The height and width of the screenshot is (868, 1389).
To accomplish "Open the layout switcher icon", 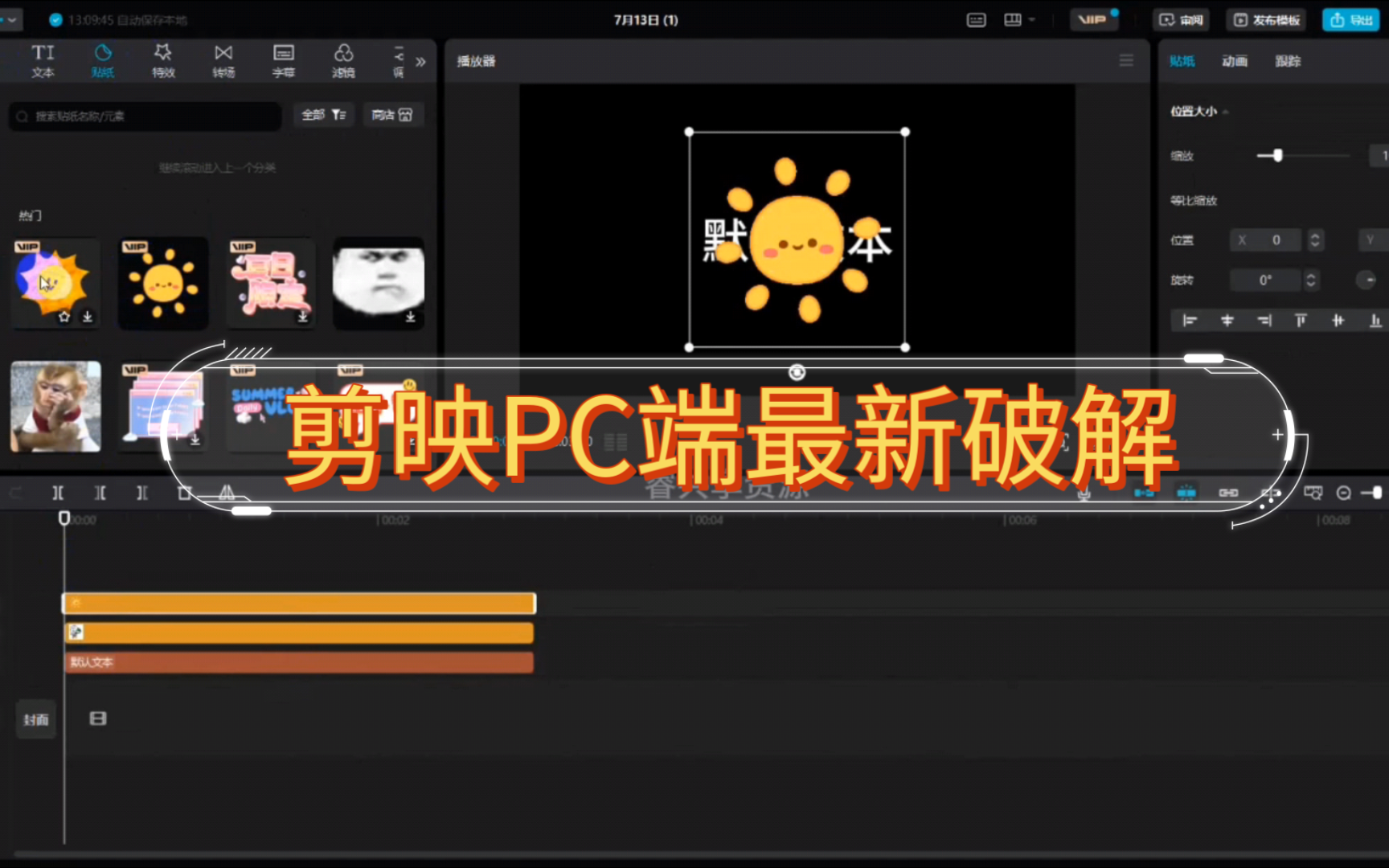I will [x=1013, y=20].
